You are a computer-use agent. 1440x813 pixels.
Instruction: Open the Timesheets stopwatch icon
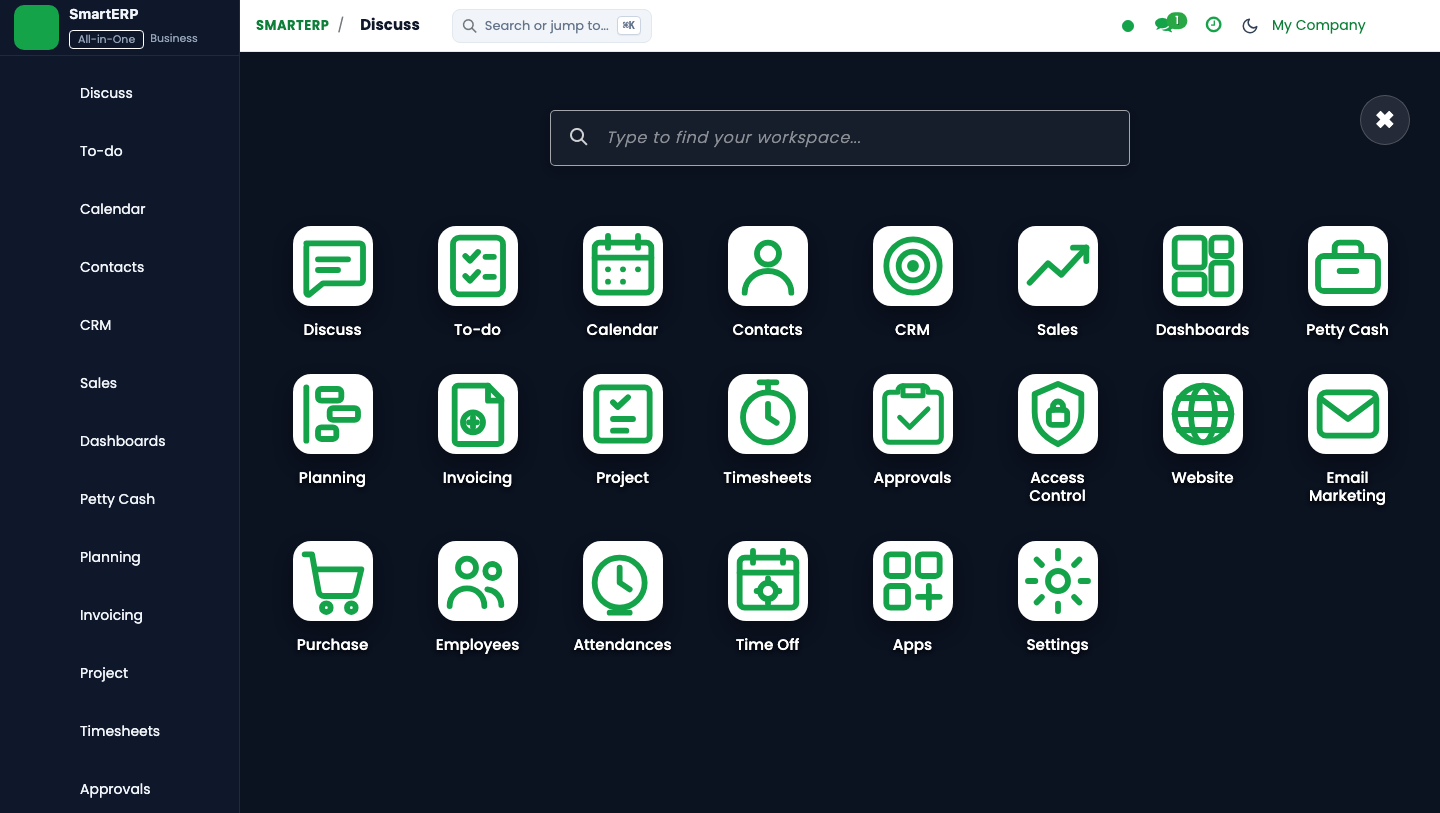click(x=768, y=414)
